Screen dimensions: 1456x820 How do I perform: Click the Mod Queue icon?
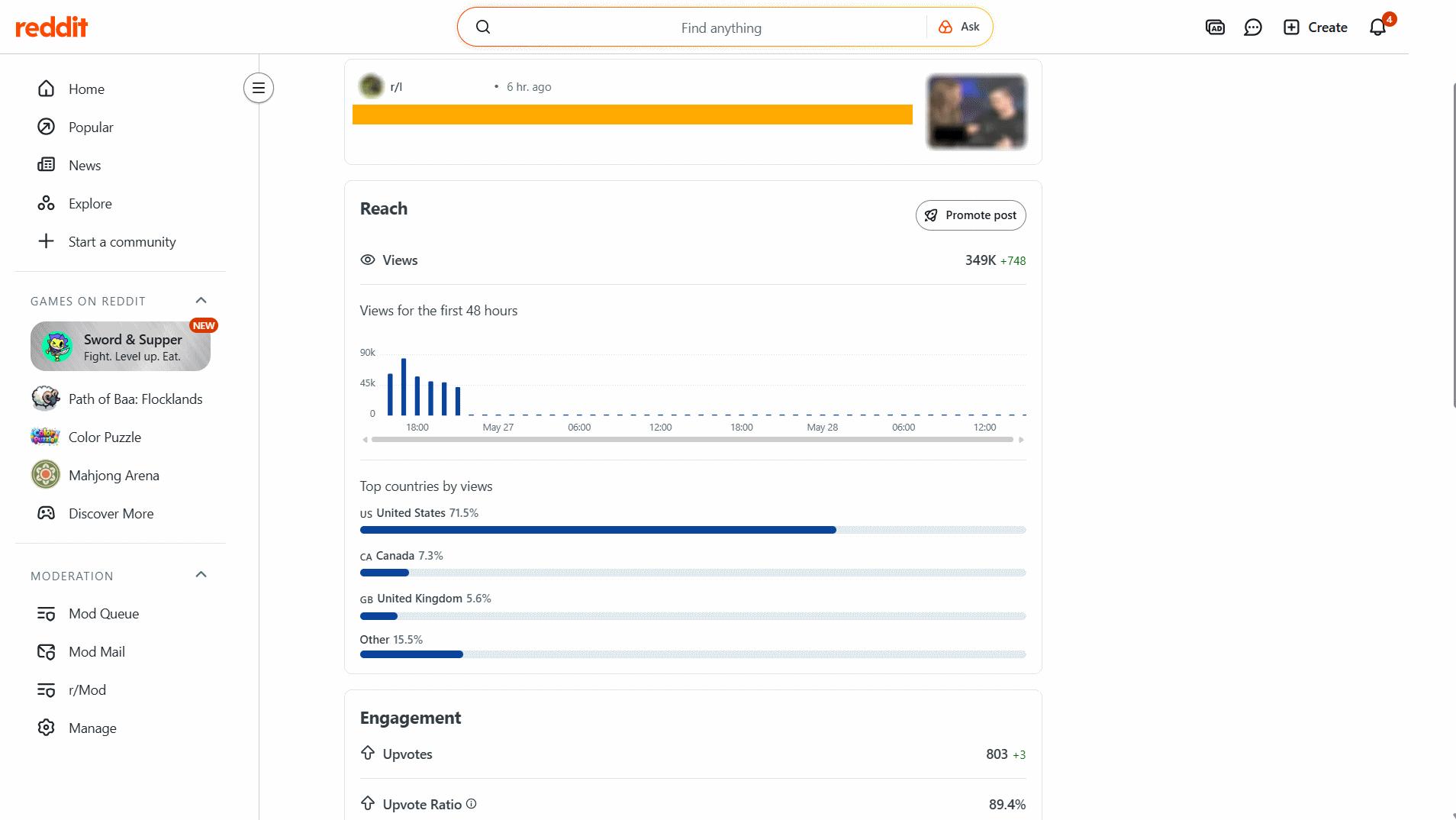pyautogui.click(x=47, y=614)
